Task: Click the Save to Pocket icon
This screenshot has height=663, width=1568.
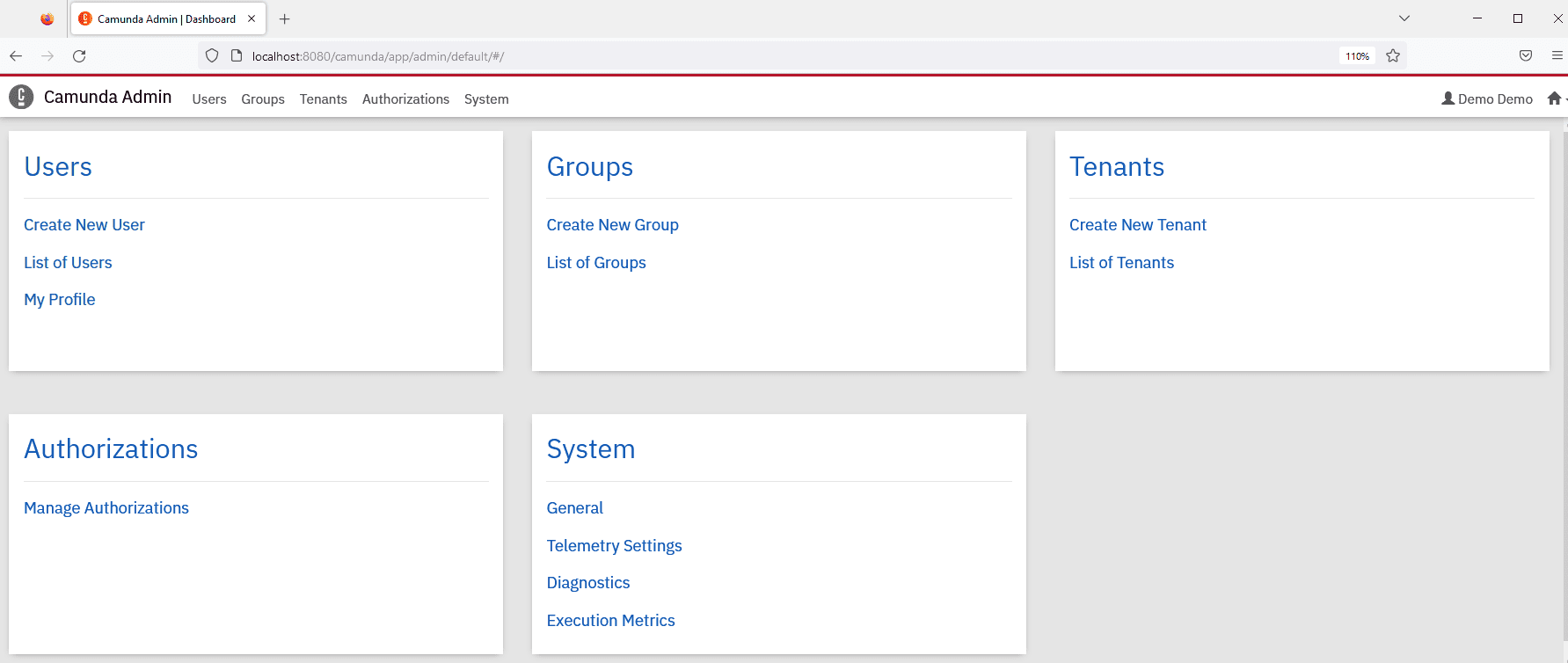Action: click(x=1526, y=56)
